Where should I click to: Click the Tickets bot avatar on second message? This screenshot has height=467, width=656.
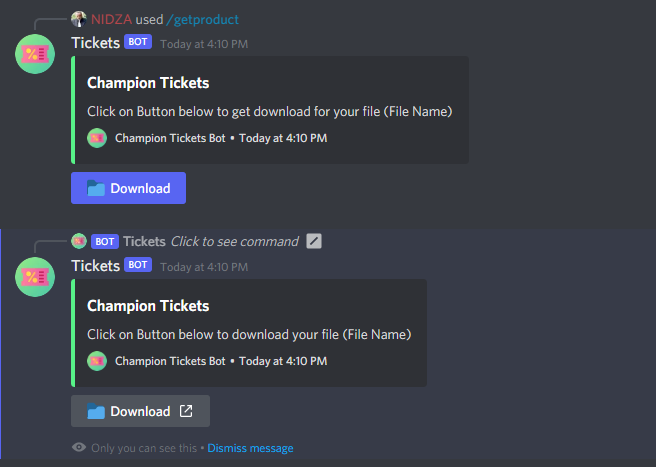pyautogui.click(x=35, y=275)
